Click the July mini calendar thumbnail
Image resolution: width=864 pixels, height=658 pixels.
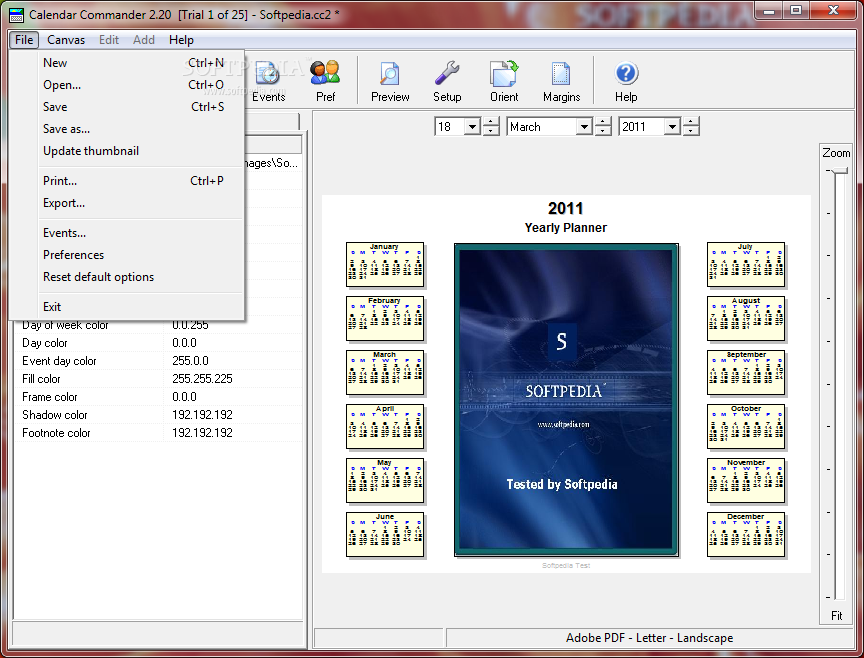[746, 265]
